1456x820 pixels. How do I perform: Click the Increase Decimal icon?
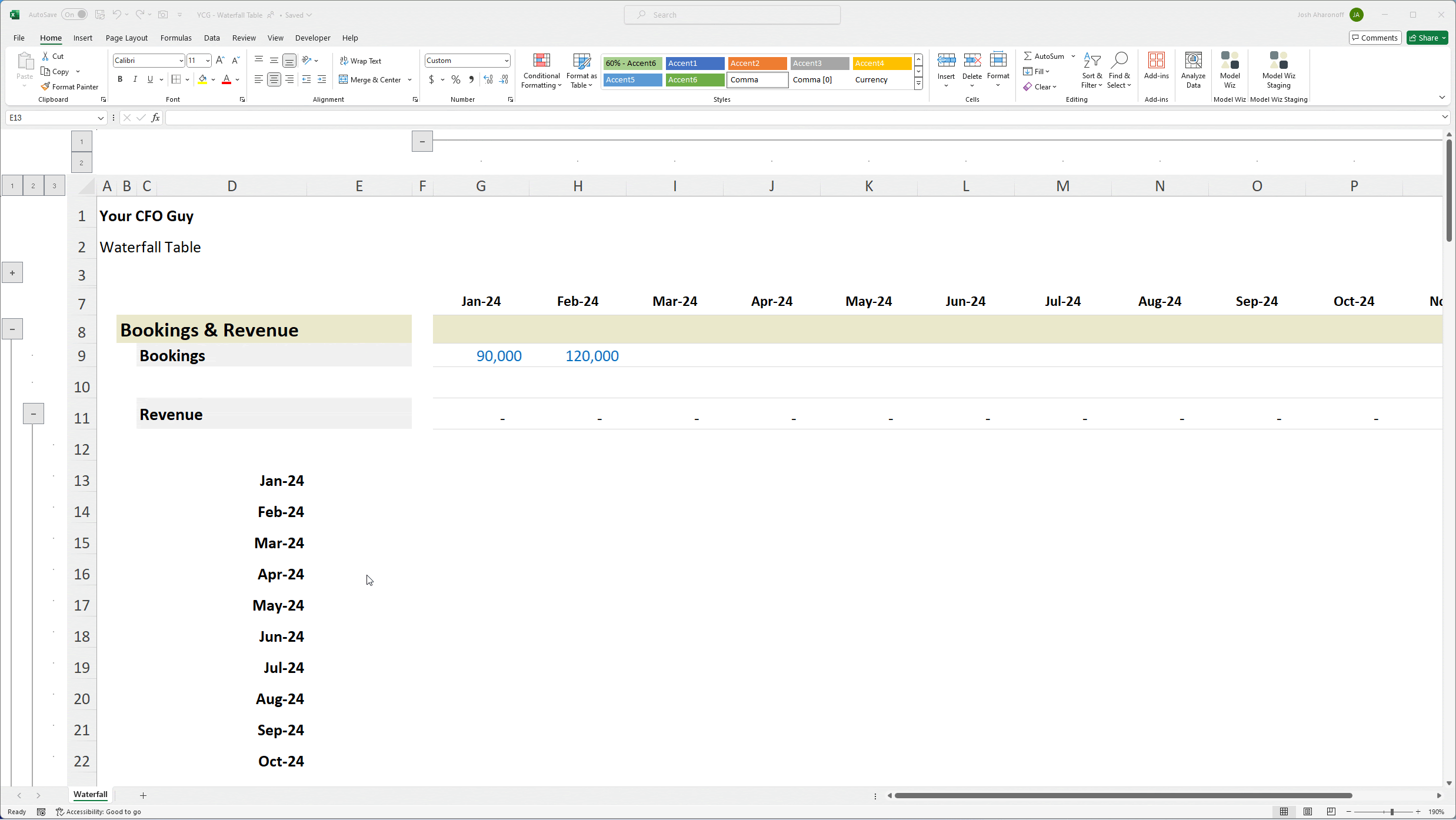[x=488, y=79]
